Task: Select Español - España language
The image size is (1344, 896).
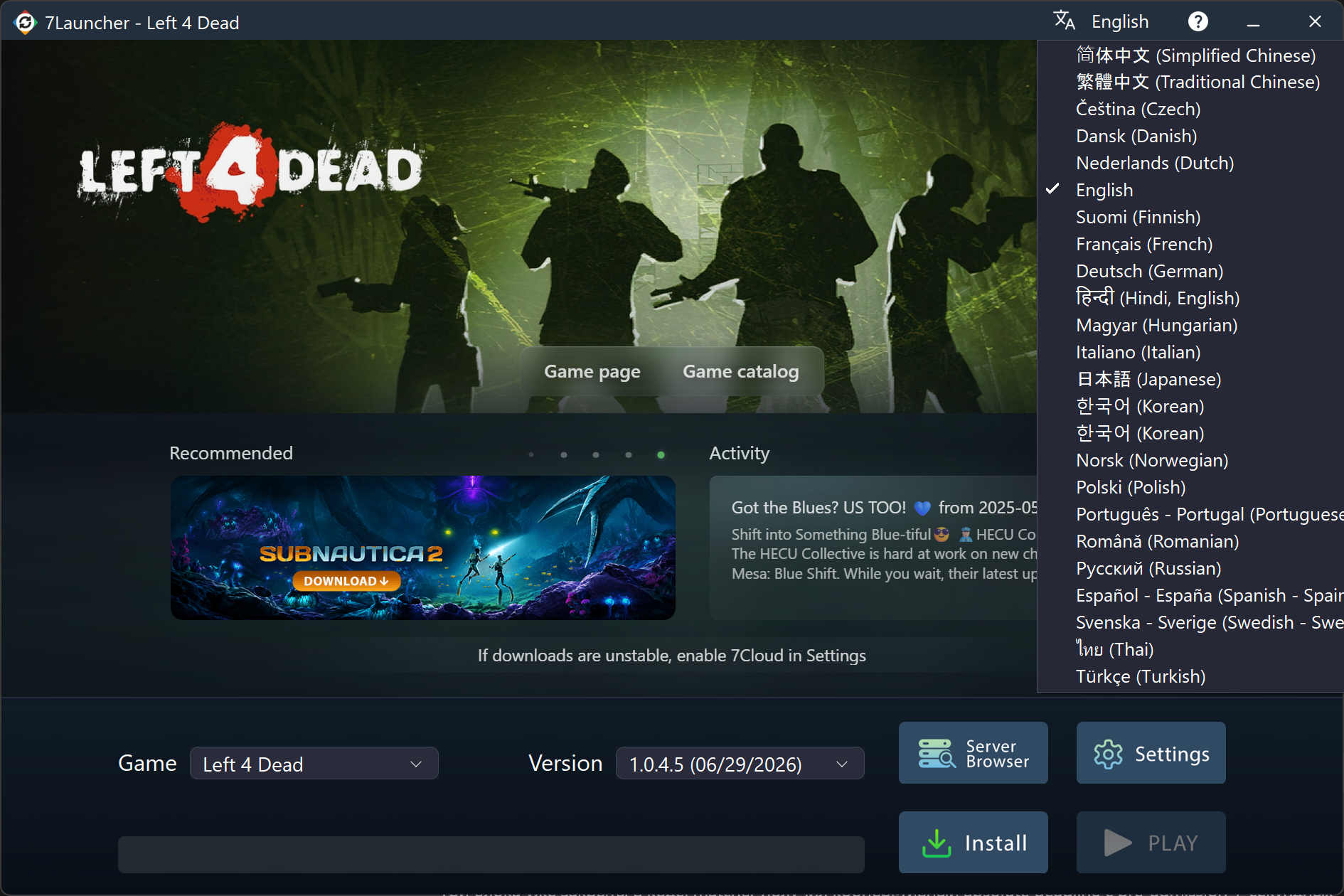Action: click(1191, 596)
